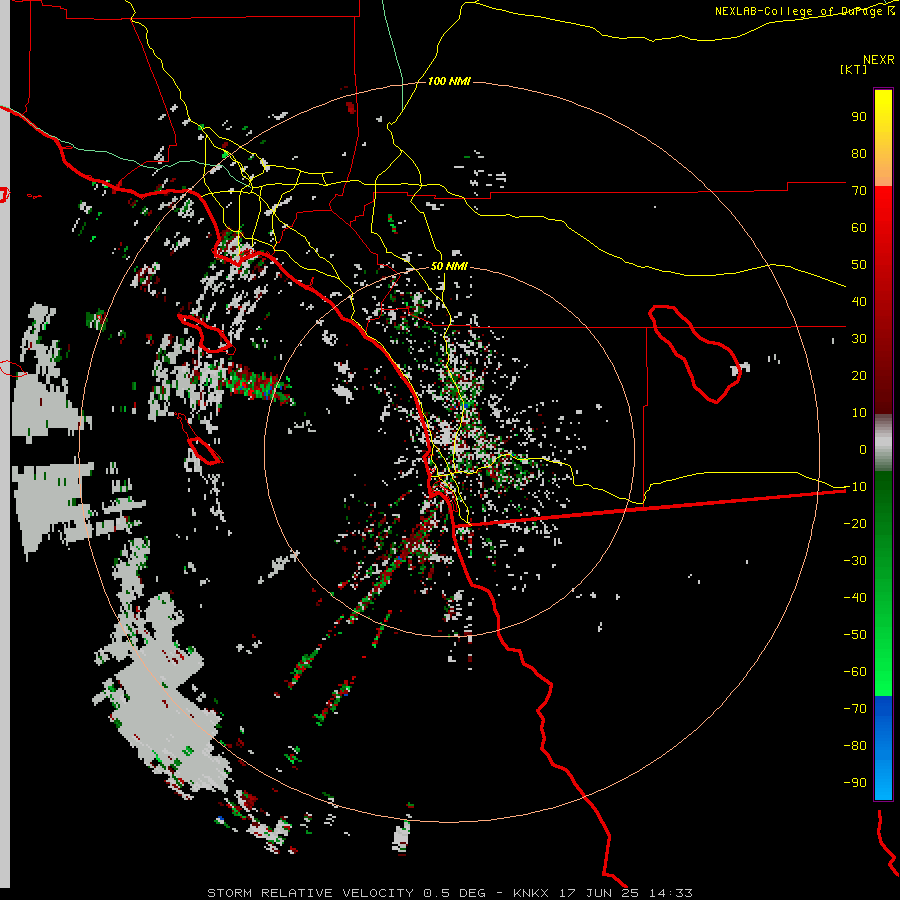Click the '50 NMI' range ring label

[x=449, y=266]
